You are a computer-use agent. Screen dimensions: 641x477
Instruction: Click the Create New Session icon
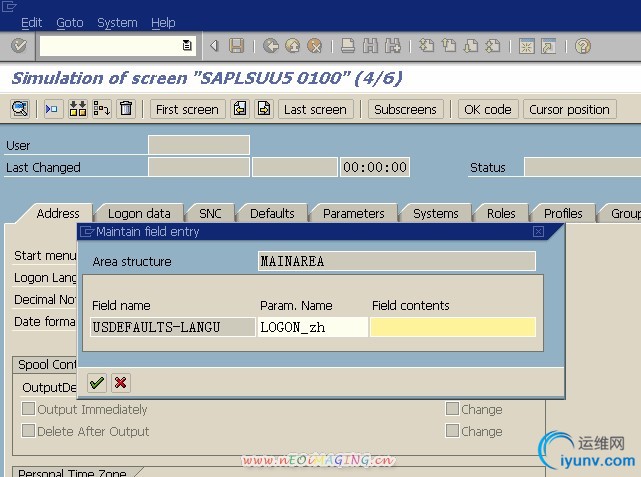[527, 46]
